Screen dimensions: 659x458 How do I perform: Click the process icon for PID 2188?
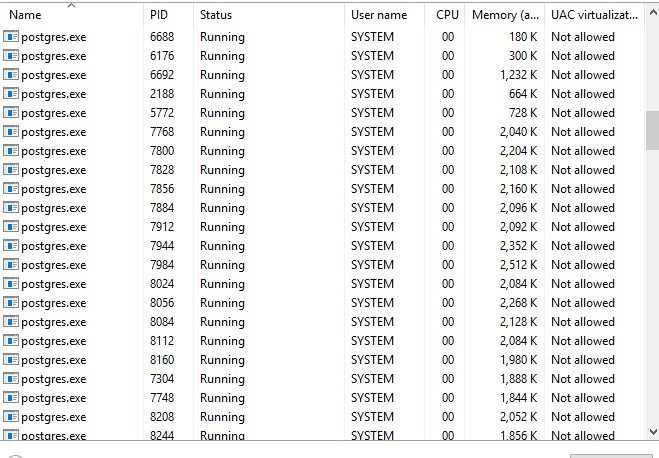11,94
